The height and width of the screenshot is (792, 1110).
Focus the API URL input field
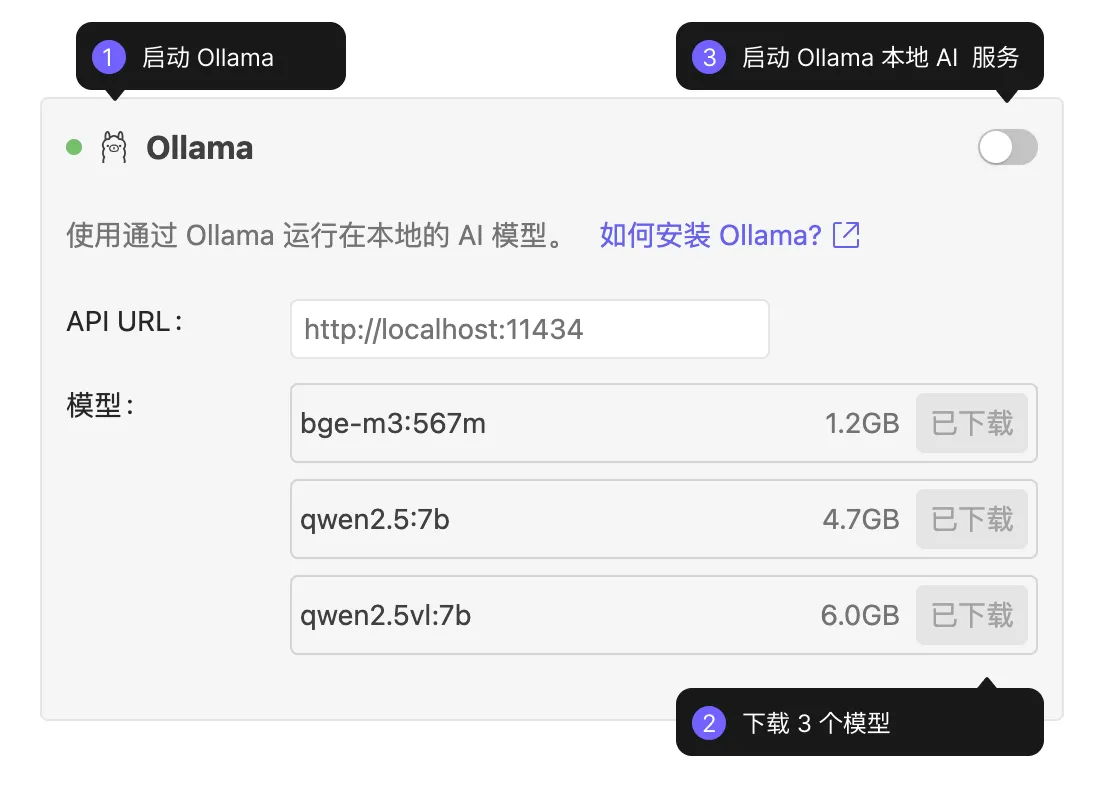pos(529,329)
